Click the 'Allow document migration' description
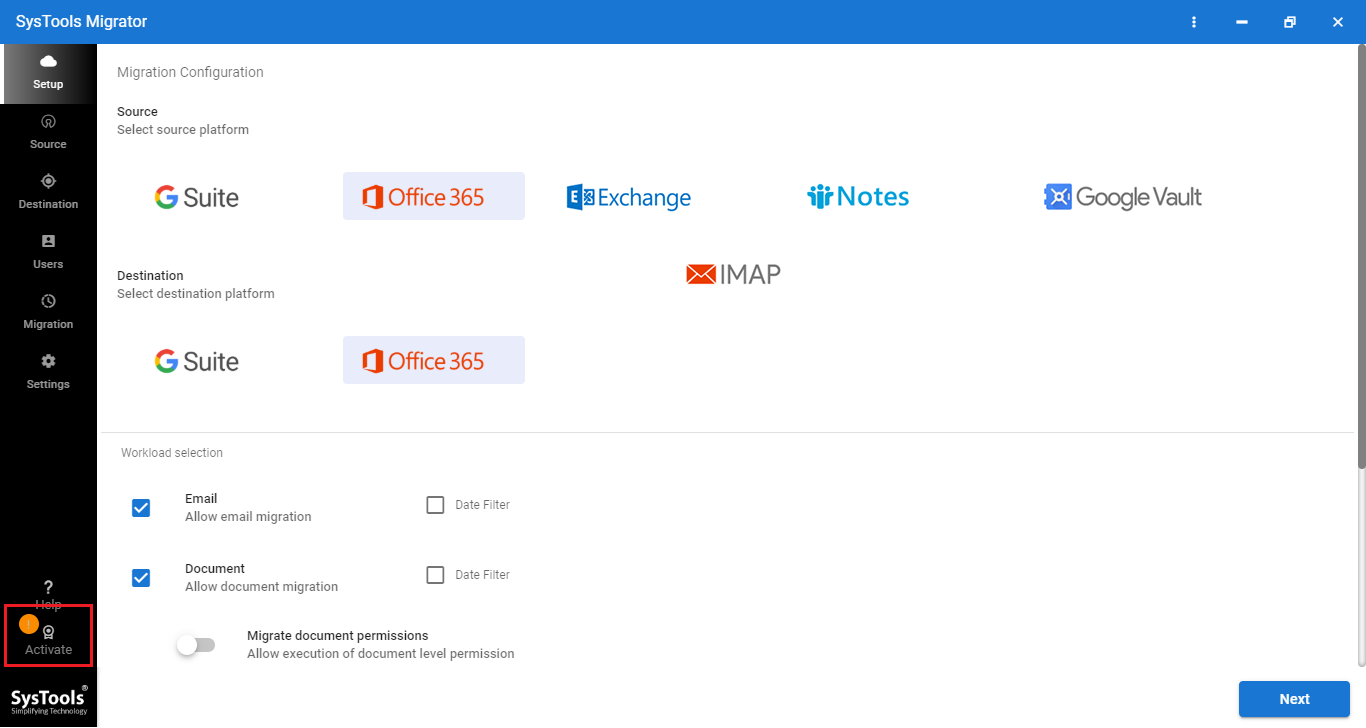Screen dimensions: 1366x728 (261, 587)
